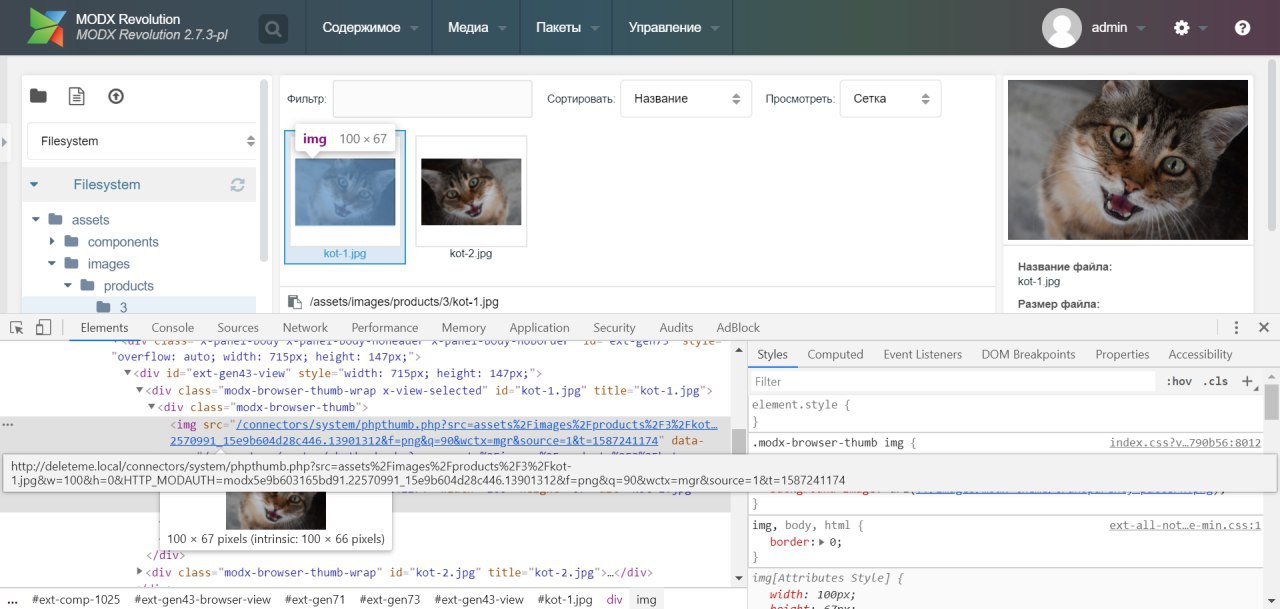Image resolution: width=1280 pixels, height=609 pixels.
Task: Show the Properties tab
Action: tap(1122, 354)
